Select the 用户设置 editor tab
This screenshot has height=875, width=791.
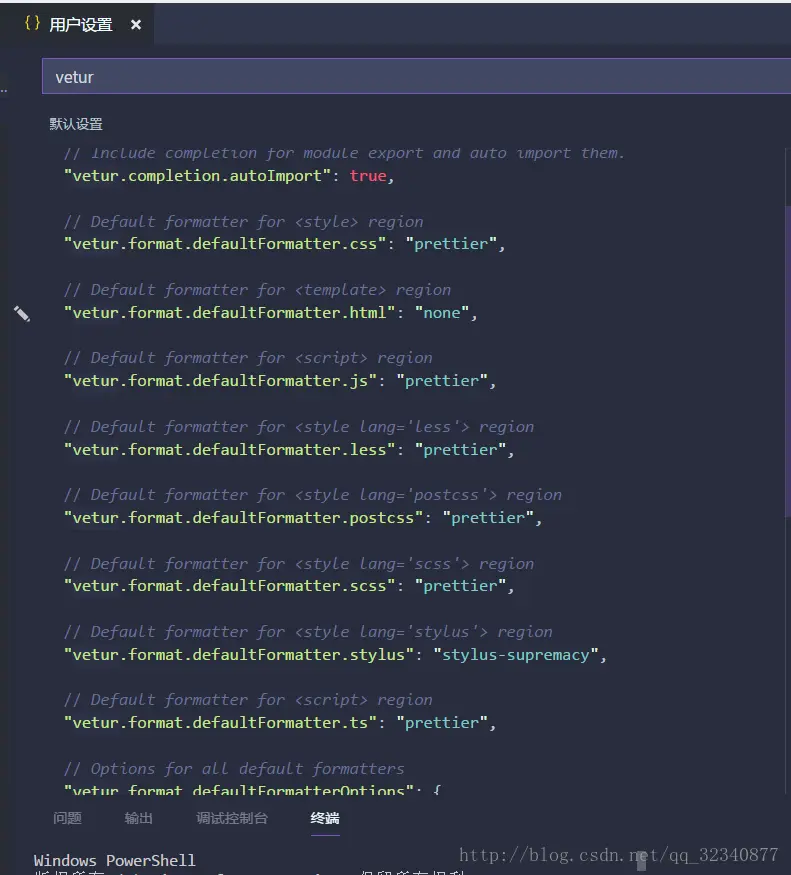(77, 25)
